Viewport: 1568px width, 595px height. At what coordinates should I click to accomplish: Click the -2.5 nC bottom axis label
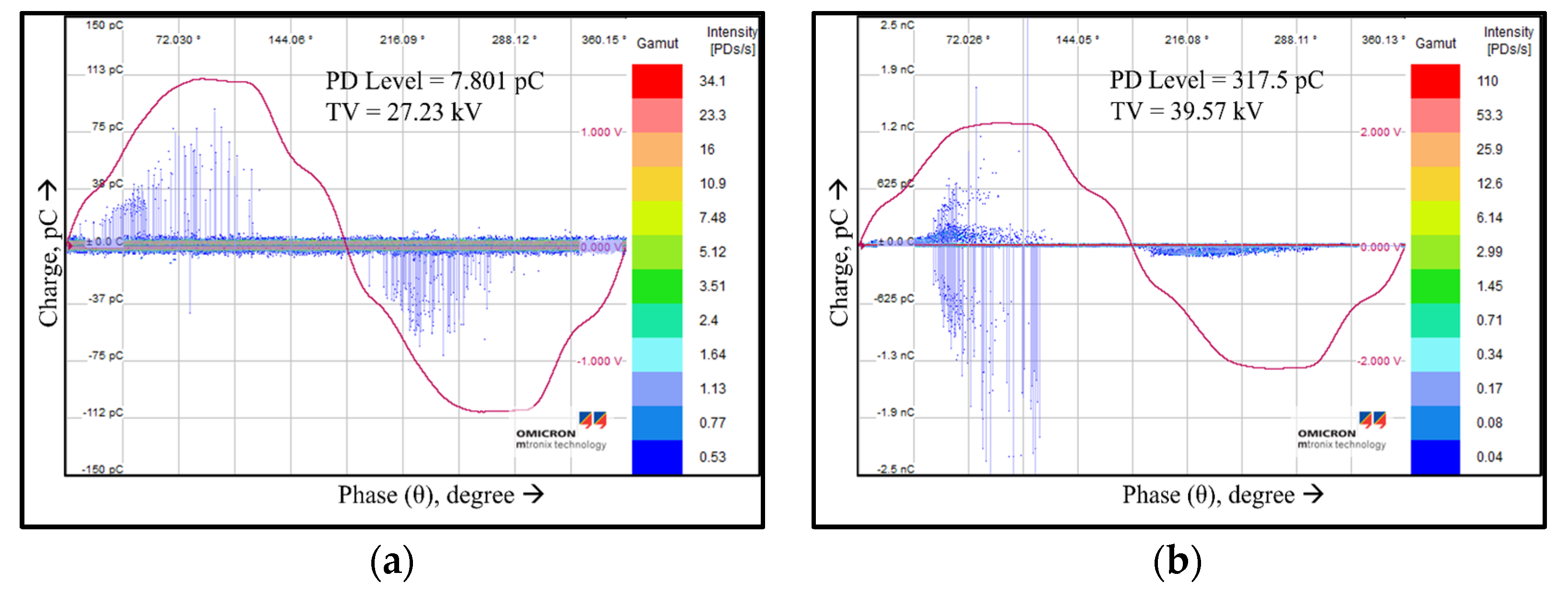pos(895,469)
